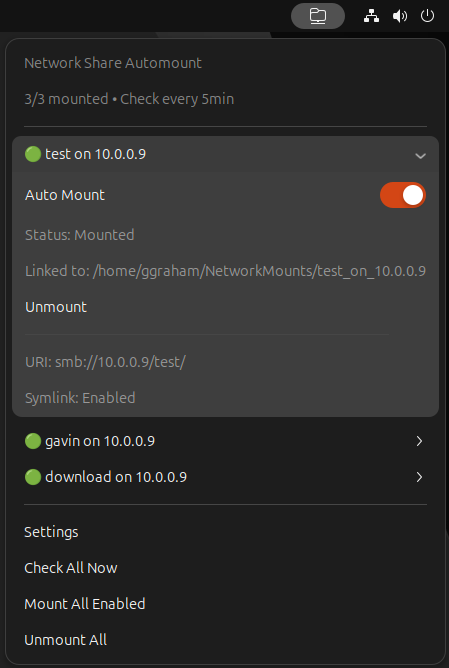Click the URI smb://10.0.0.9/test/ line

(105, 362)
